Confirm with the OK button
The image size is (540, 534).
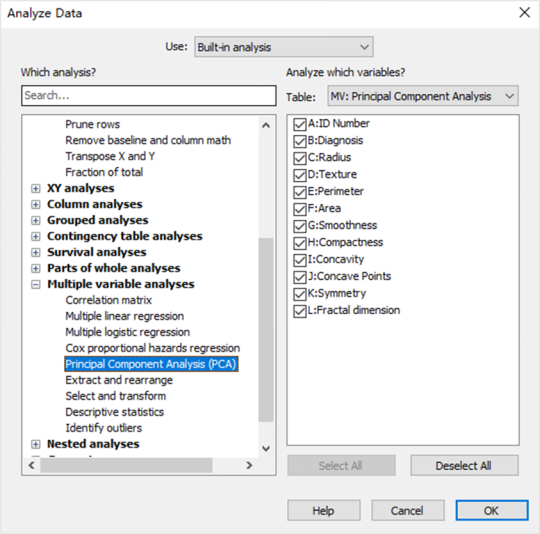tap(492, 511)
